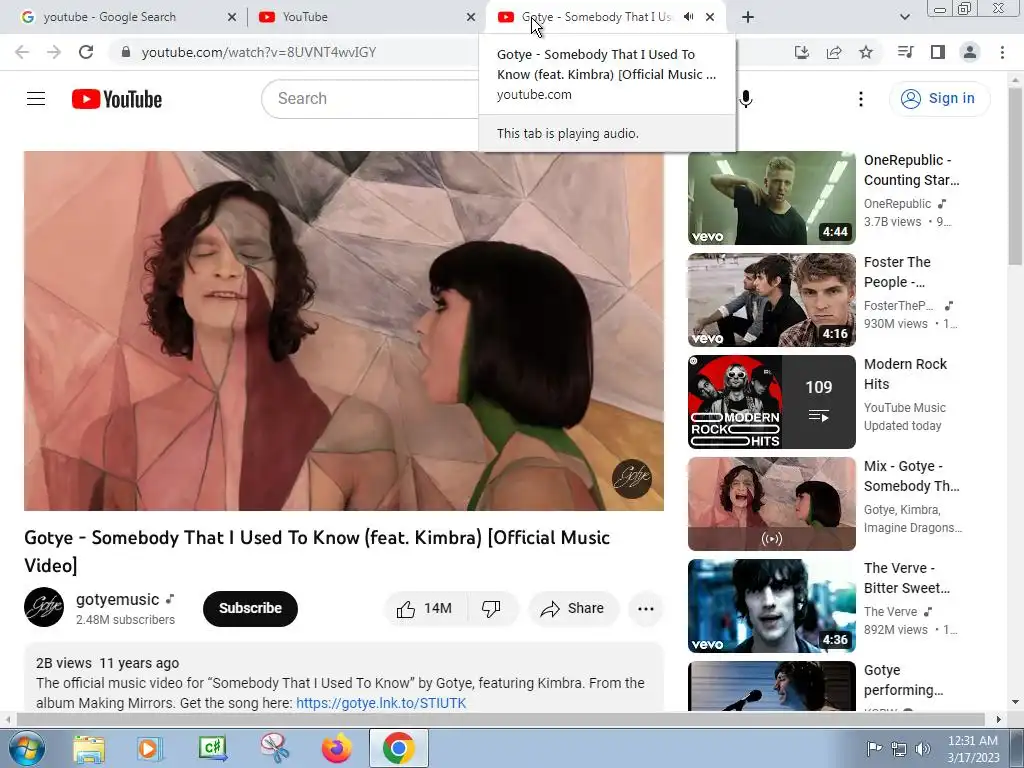Open the Mix - Gotye - Somebody thumbnail
This screenshot has width=1024, height=768.
pyautogui.click(x=771, y=504)
